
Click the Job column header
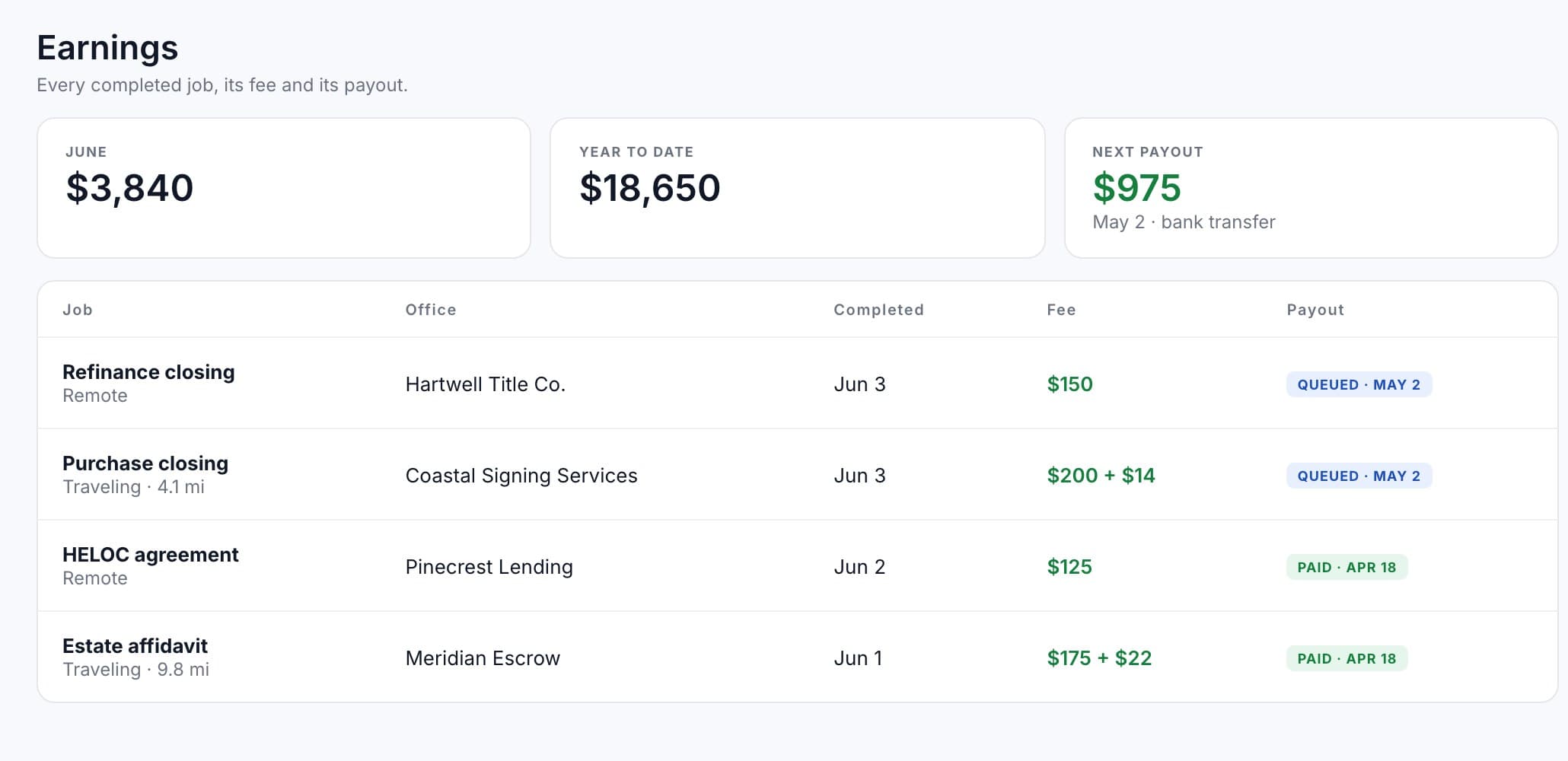coord(78,310)
